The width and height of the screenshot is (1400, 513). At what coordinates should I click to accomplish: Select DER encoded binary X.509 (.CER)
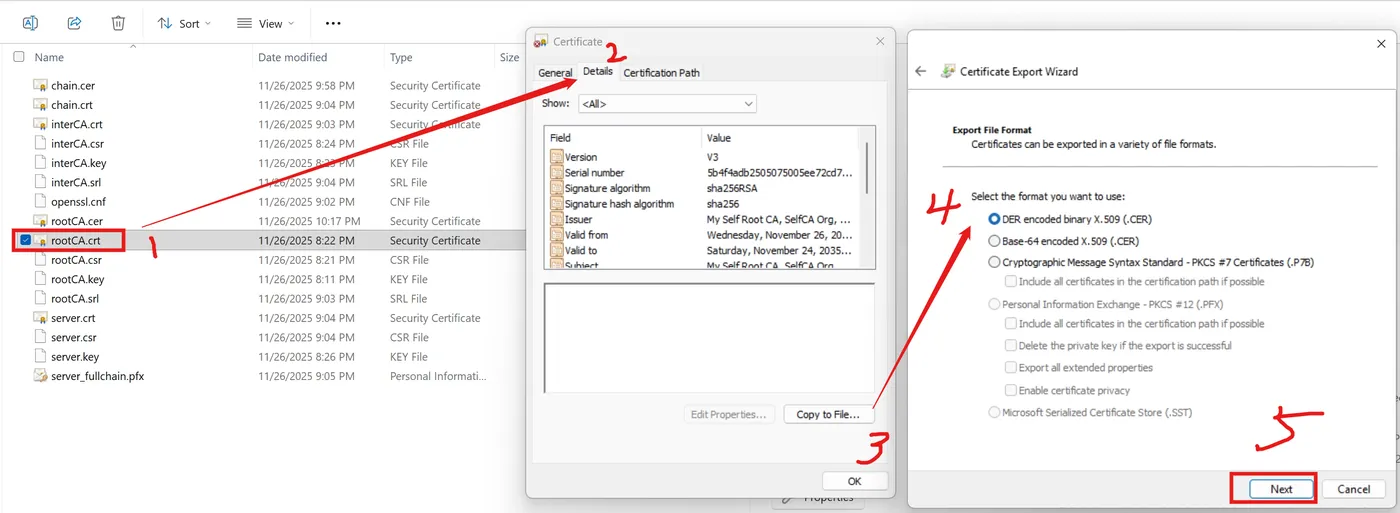coord(994,219)
